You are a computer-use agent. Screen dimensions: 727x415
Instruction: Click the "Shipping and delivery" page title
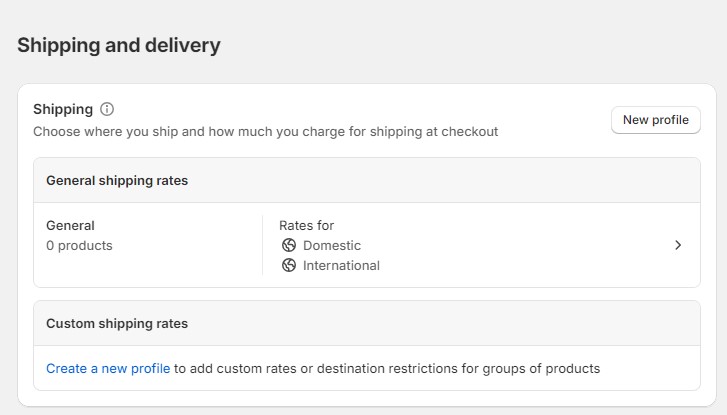(x=119, y=45)
